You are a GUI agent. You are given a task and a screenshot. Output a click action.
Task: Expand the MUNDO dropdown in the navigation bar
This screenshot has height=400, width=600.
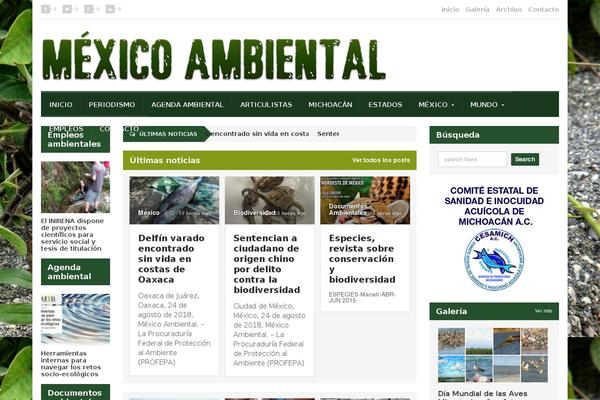click(487, 104)
